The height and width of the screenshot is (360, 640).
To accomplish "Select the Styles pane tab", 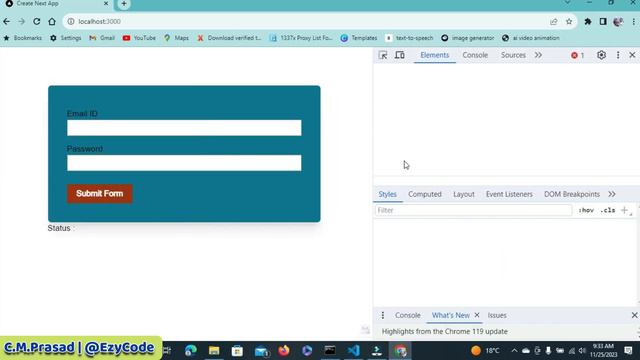I will tap(387, 194).
